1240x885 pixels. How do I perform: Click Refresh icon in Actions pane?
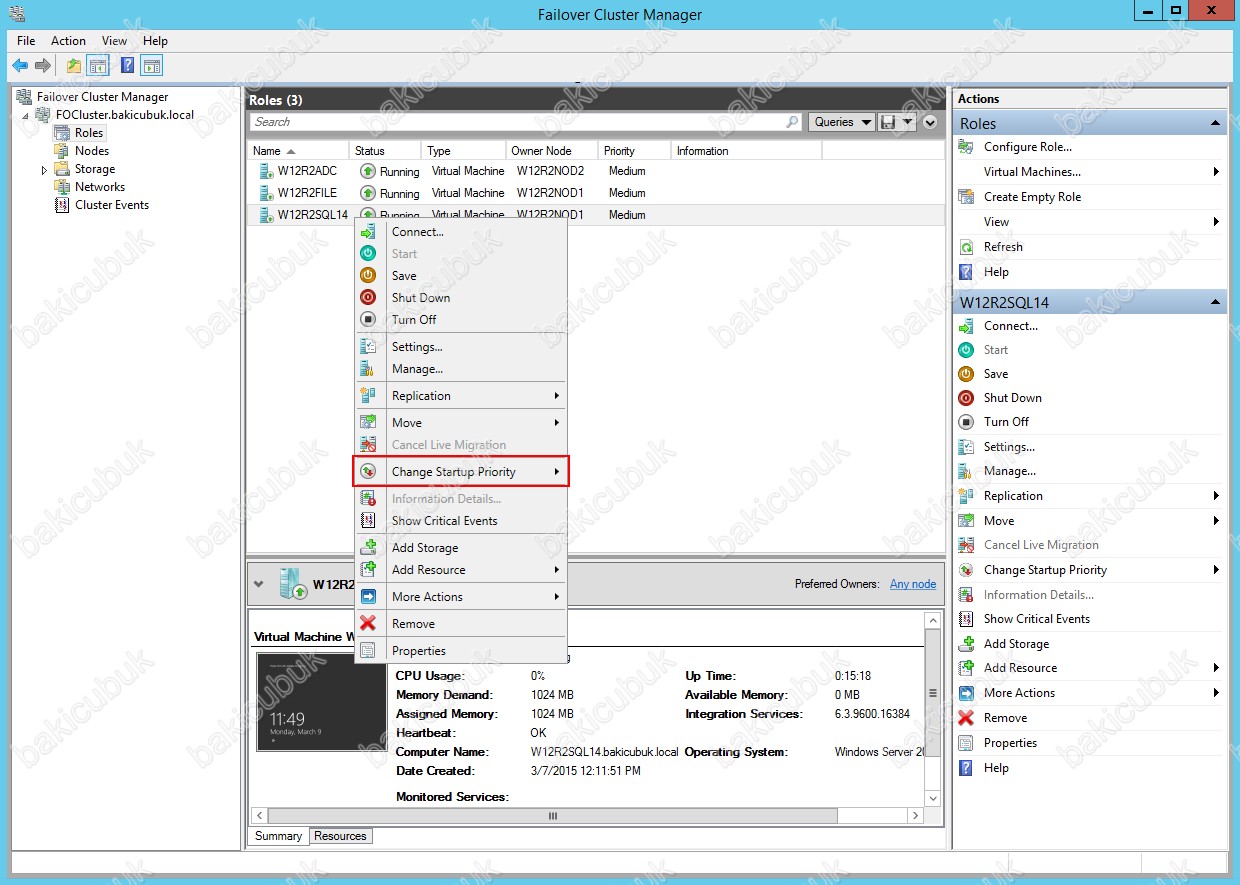pos(966,247)
